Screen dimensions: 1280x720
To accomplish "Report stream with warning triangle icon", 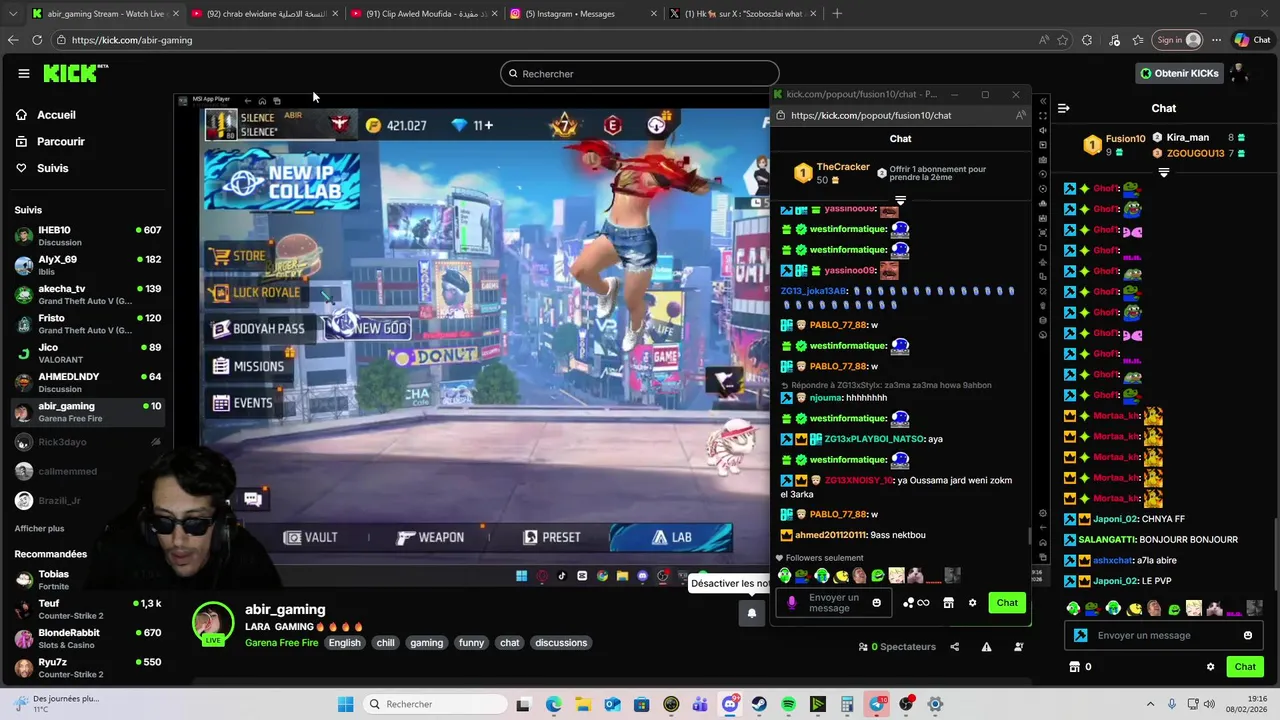I will click(986, 647).
